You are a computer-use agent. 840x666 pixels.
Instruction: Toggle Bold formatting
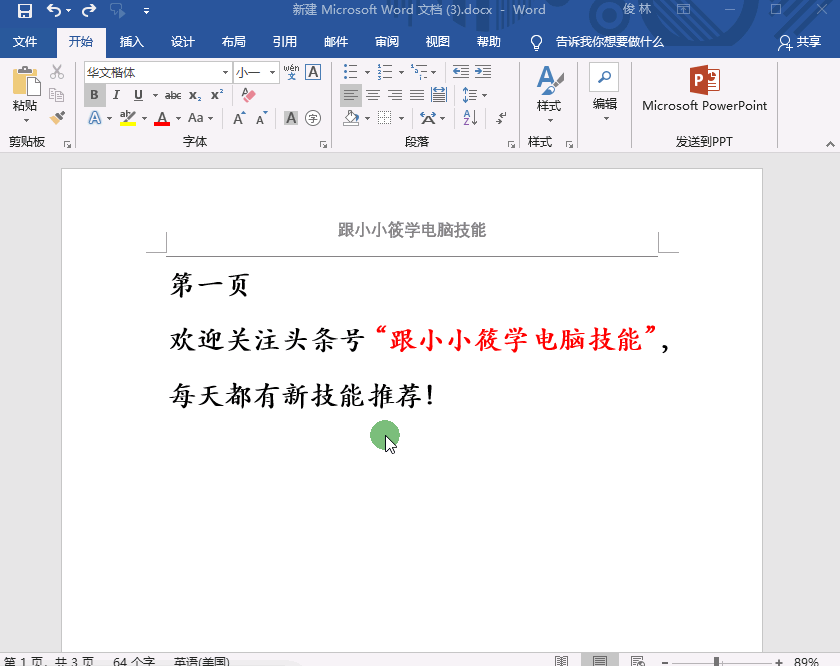pyautogui.click(x=94, y=95)
